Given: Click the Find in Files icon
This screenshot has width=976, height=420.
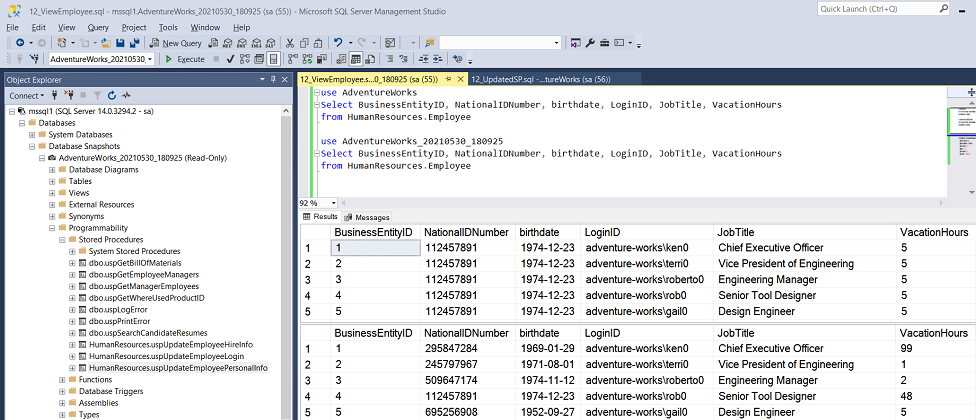Looking at the screenshot, I should (x=429, y=43).
